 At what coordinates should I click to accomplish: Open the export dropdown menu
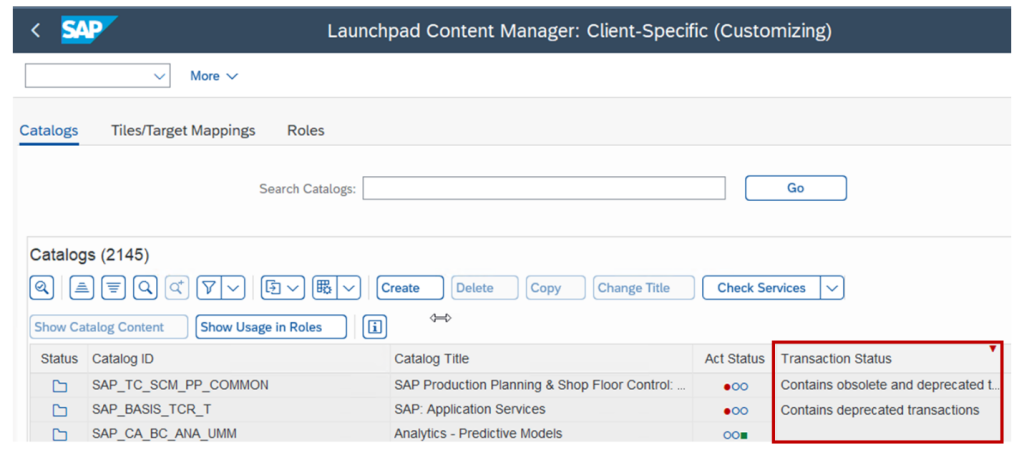coord(283,287)
